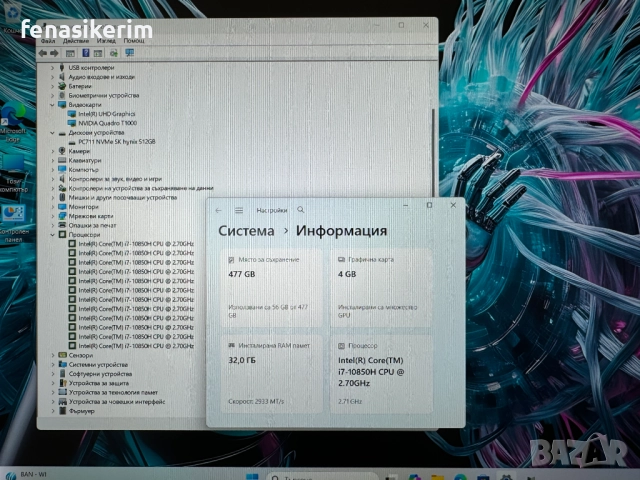The image size is (640, 480).
Task: Expand the Батерии device category
Action: point(53,86)
